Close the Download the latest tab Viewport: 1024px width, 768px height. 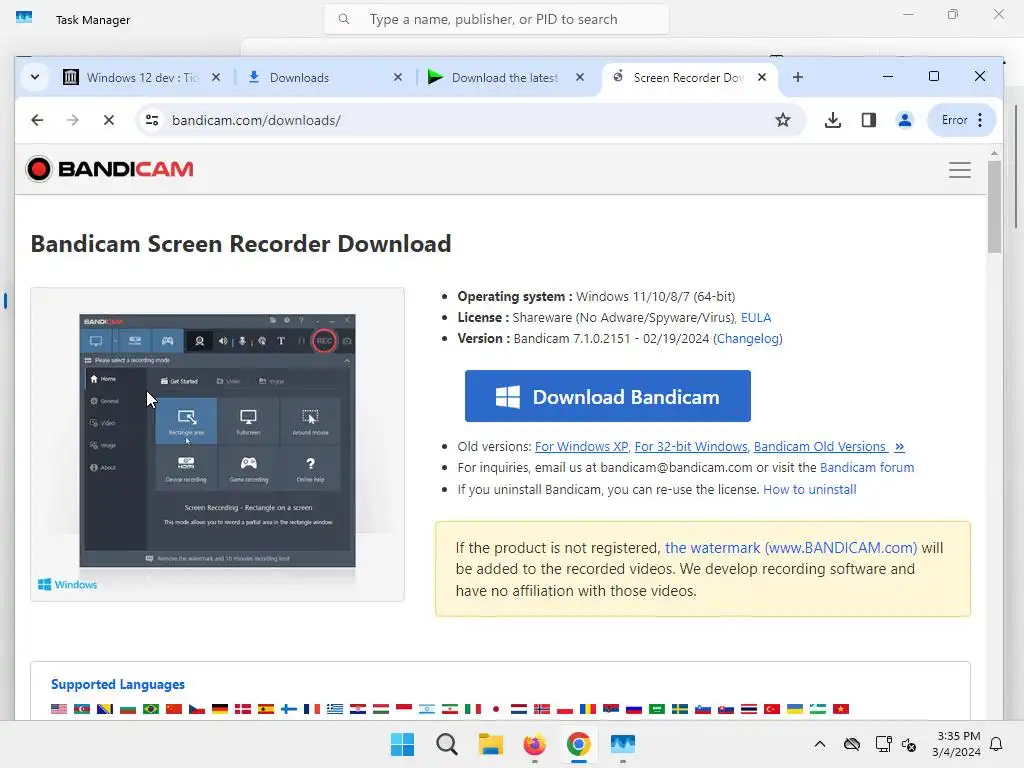[579, 77]
